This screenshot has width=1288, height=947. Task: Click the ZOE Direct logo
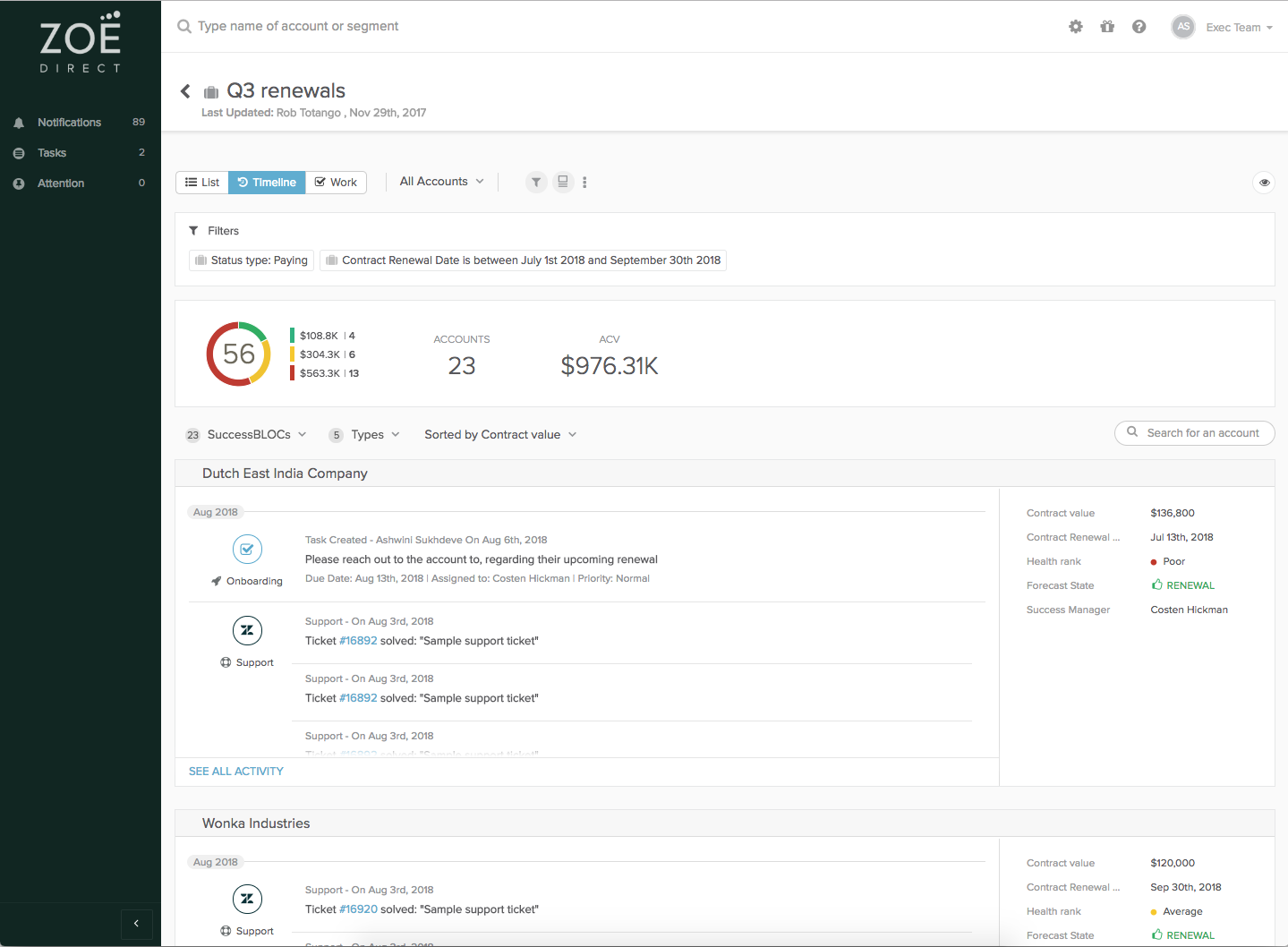tap(81, 42)
